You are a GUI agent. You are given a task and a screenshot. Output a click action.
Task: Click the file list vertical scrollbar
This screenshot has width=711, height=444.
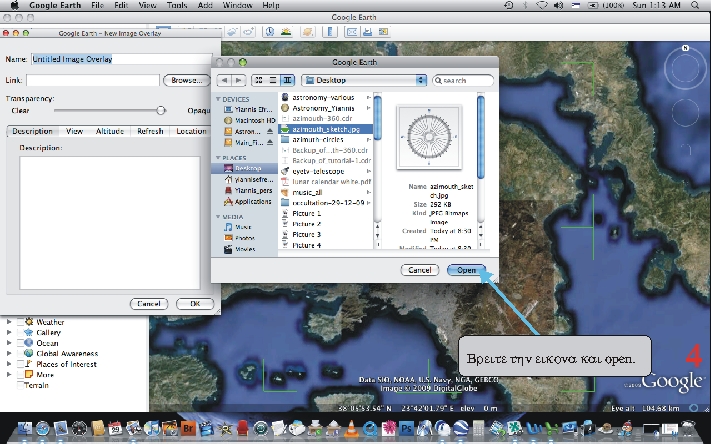coord(377,119)
